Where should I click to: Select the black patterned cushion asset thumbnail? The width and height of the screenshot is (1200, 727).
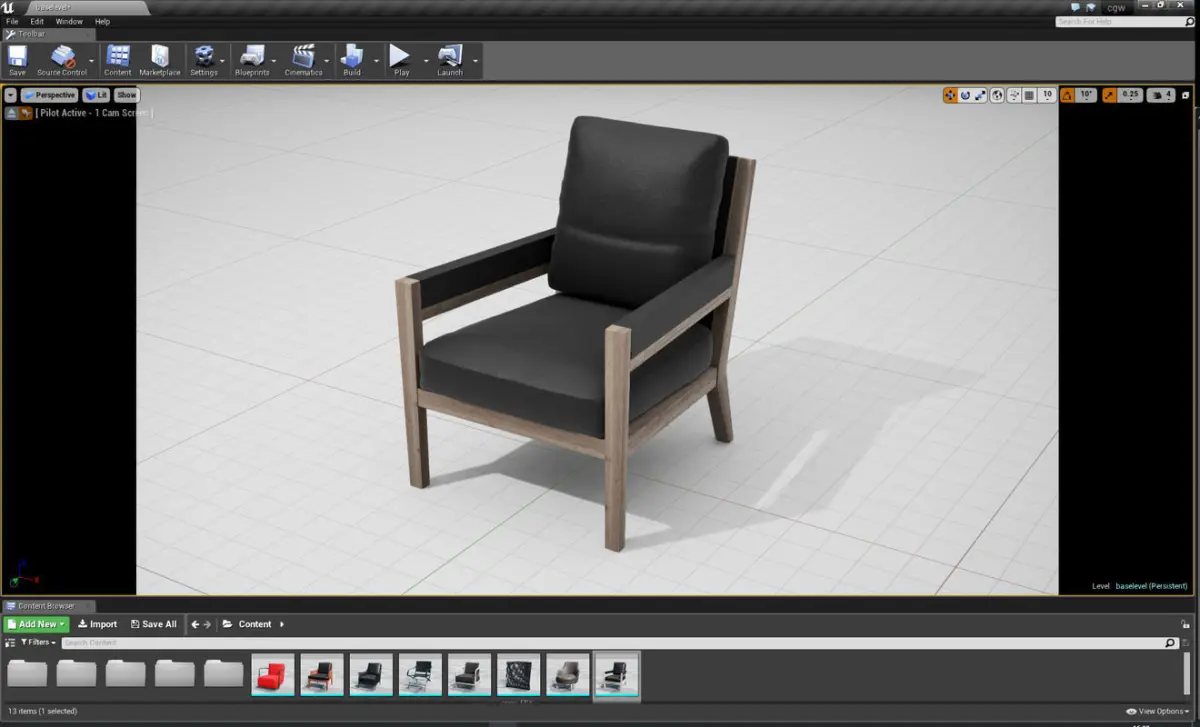(519, 675)
